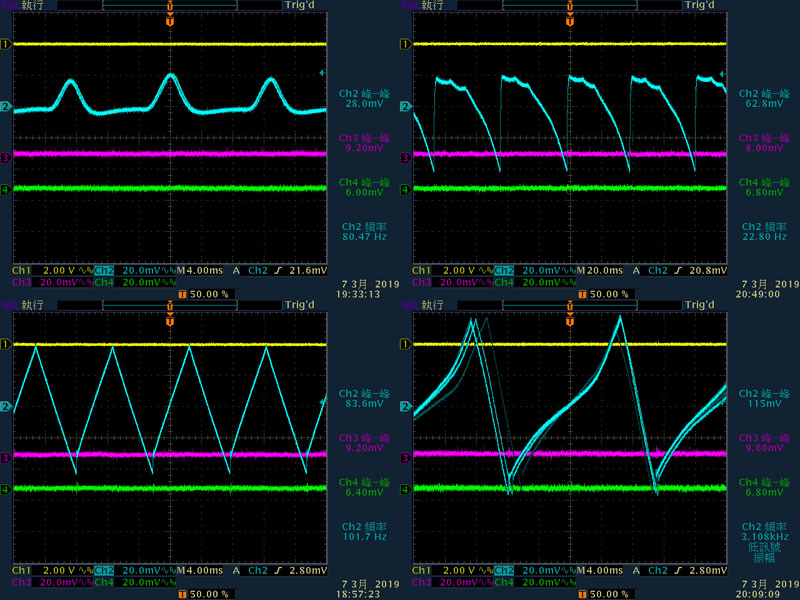800x600 pixels.
Task: Click the Ch2 frequency 22.80 Hz measurement
Action: pyautogui.click(x=764, y=232)
